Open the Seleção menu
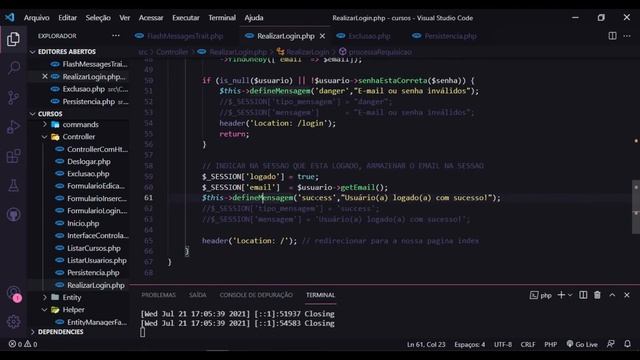This screenshot has width=640, height=360. [98, 18]
